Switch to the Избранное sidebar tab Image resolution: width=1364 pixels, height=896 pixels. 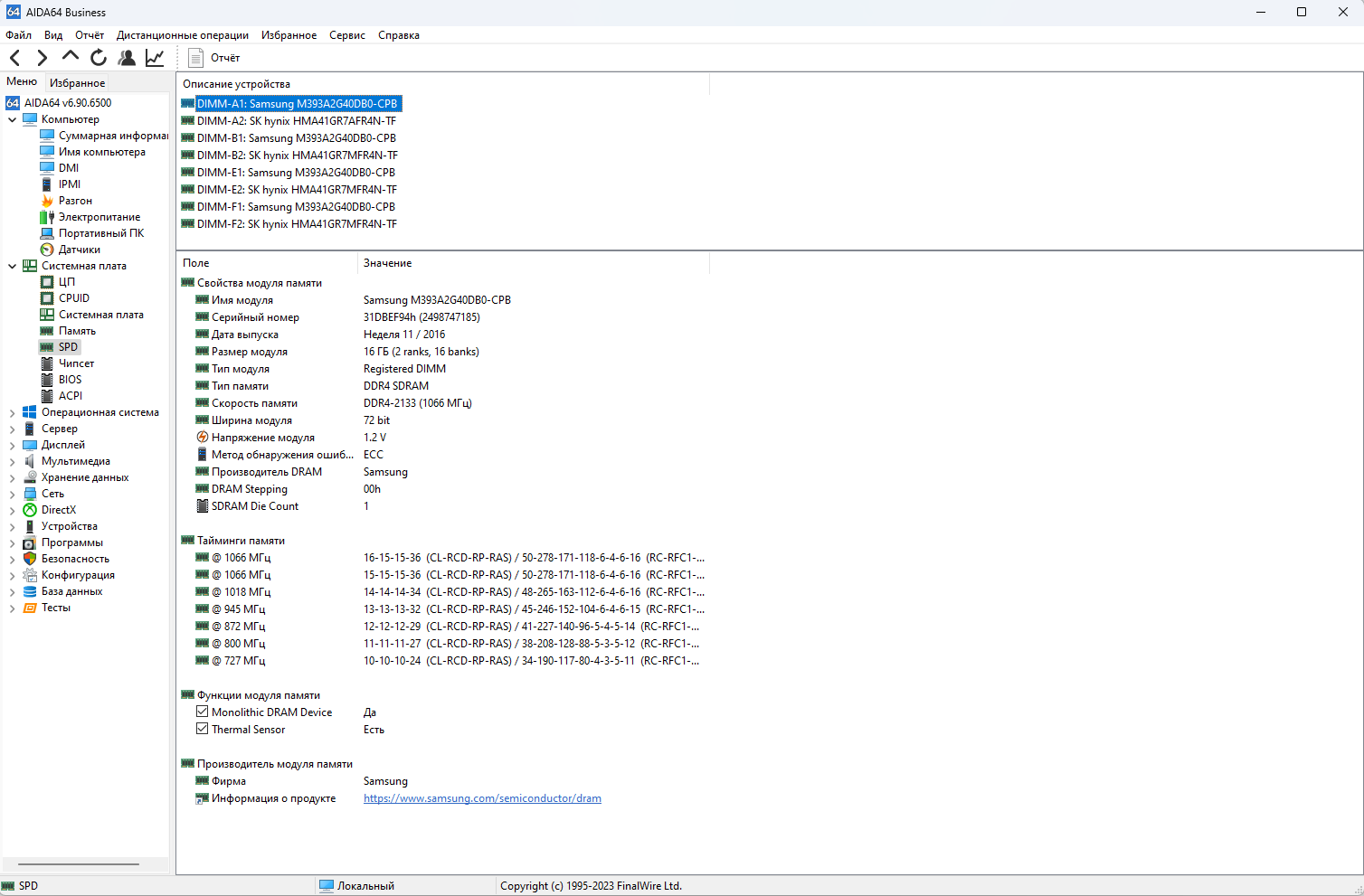point(77,82)
